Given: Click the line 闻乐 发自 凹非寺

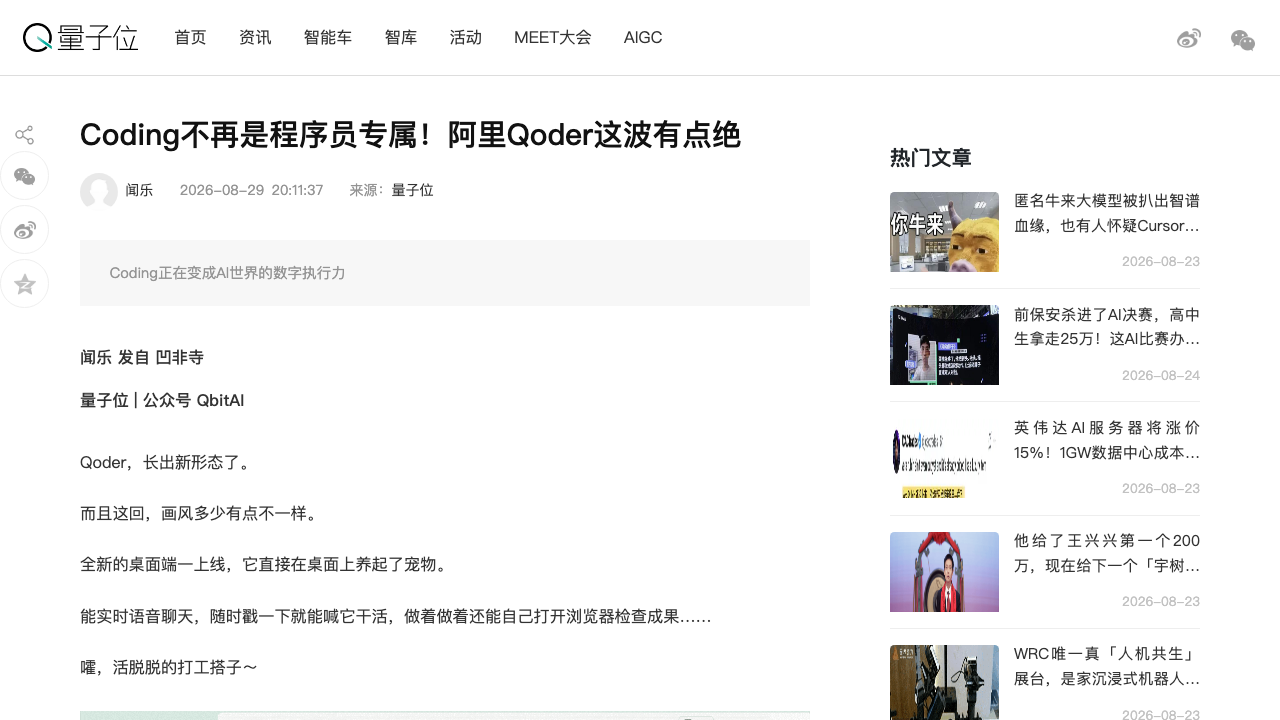Looking at the screenshot, I should (x=142, y=358).
